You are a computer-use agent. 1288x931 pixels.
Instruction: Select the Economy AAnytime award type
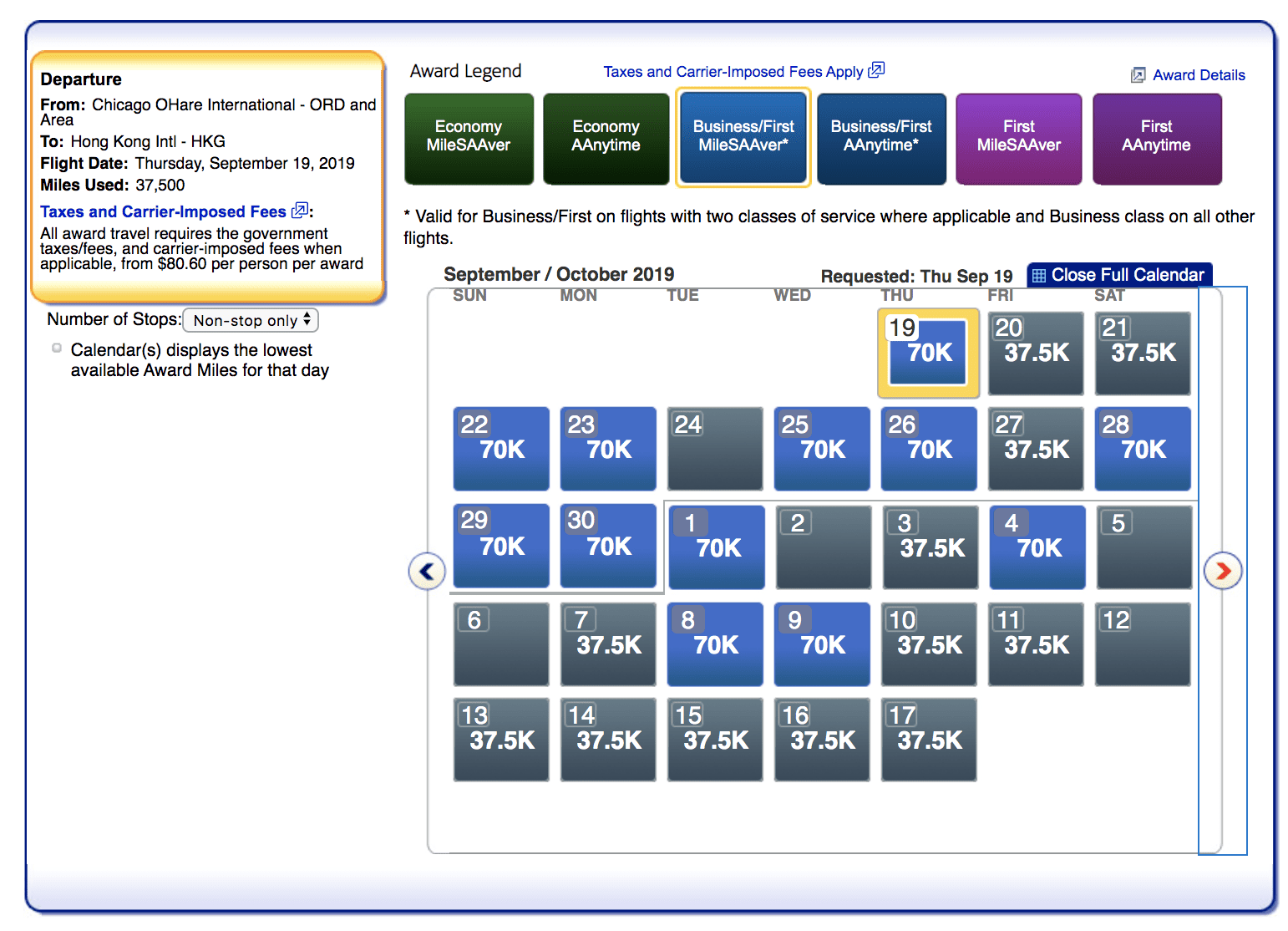click(x=606, y=138)
